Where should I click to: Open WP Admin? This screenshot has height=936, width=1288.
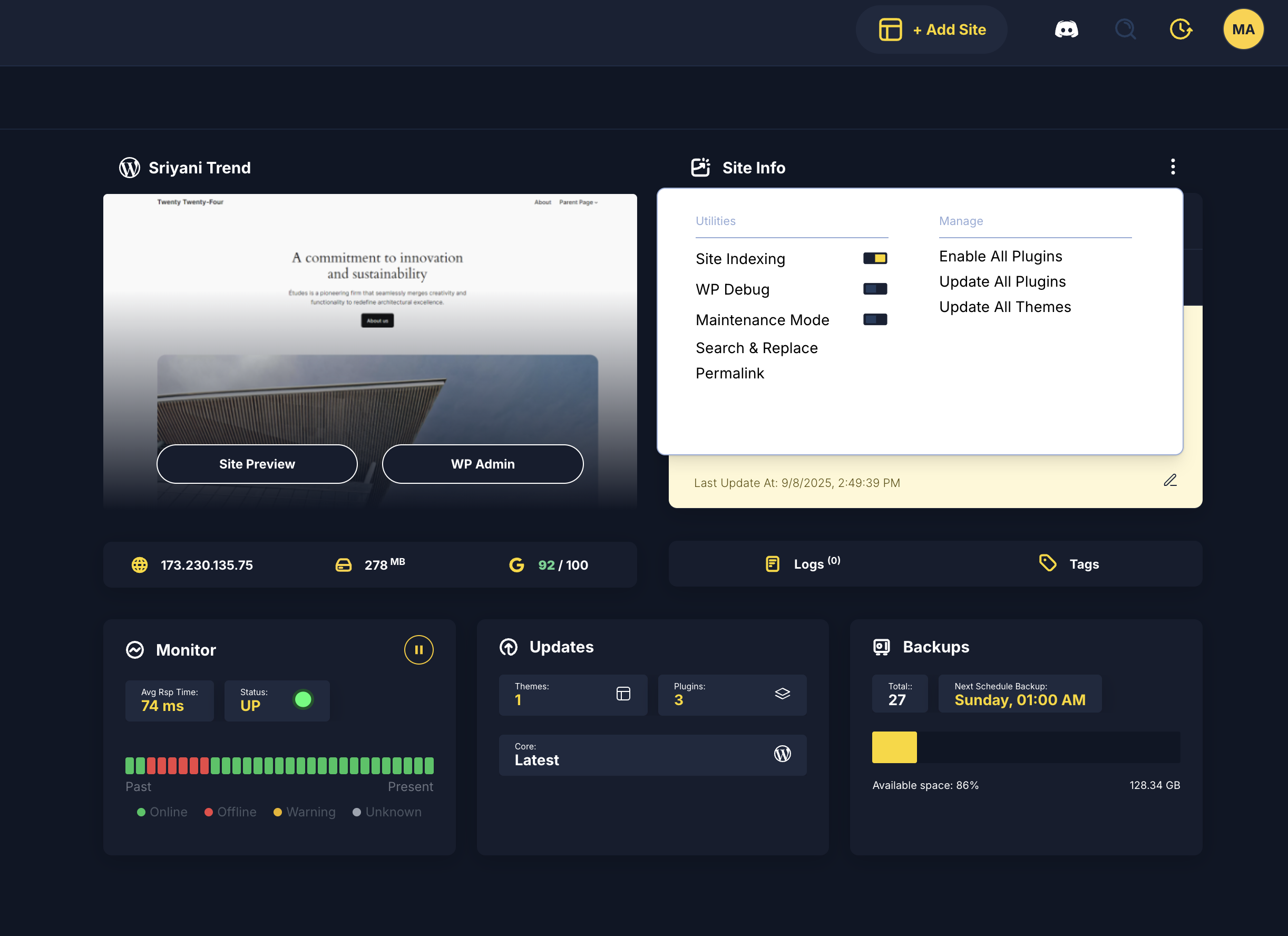tap(482, 464)
